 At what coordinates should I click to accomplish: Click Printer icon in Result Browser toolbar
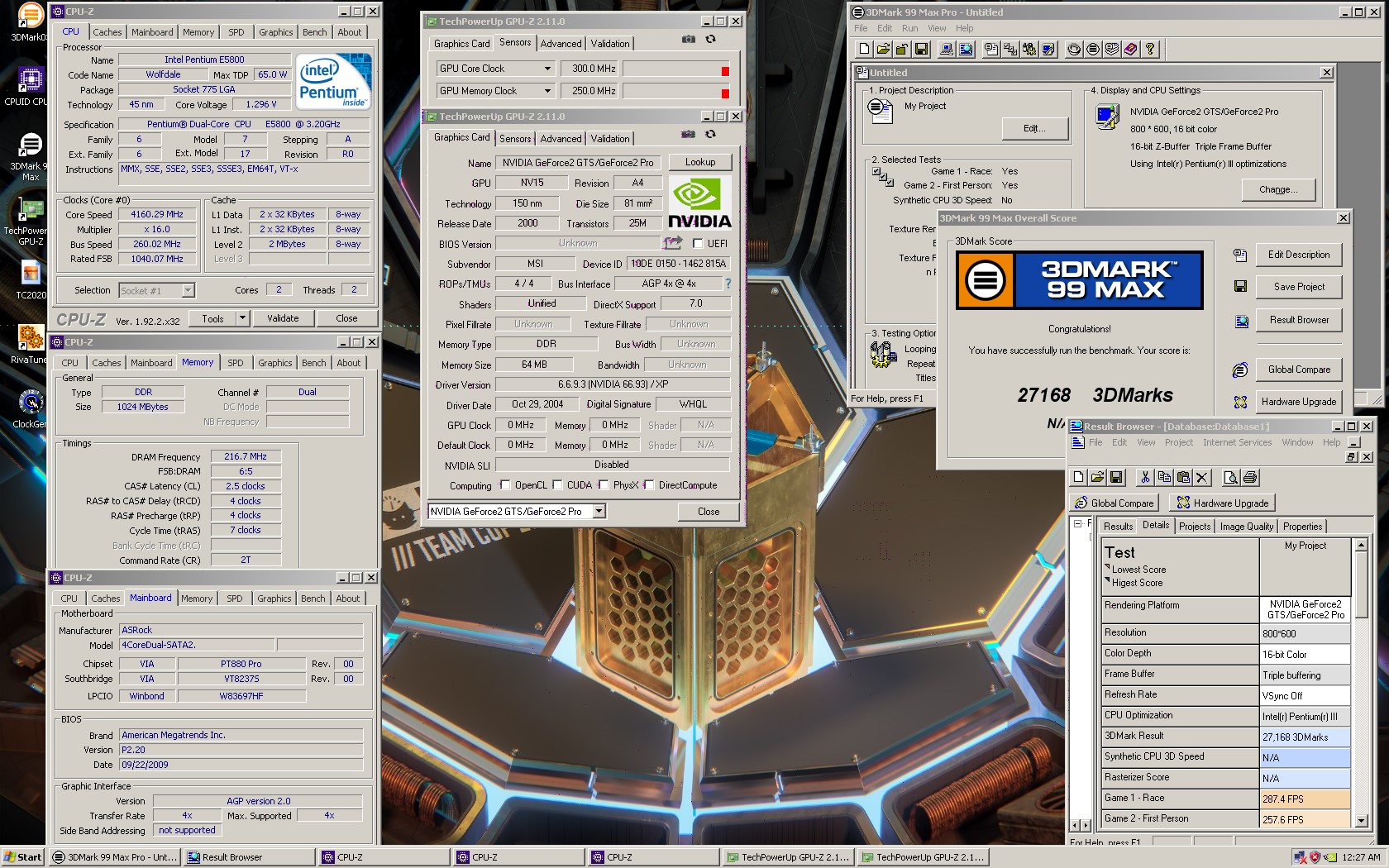1250,477
